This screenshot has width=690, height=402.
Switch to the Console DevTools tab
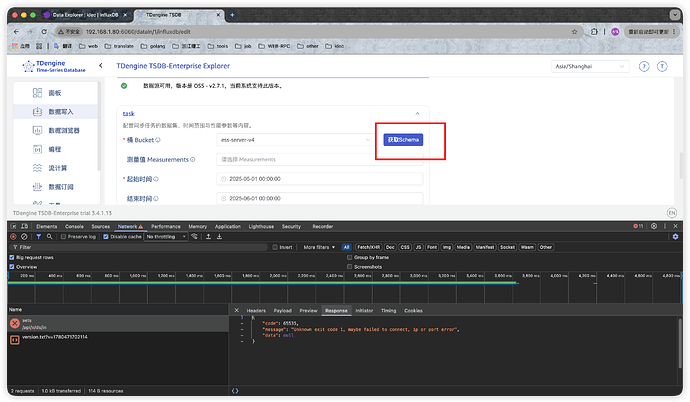[x=74, y=227]
